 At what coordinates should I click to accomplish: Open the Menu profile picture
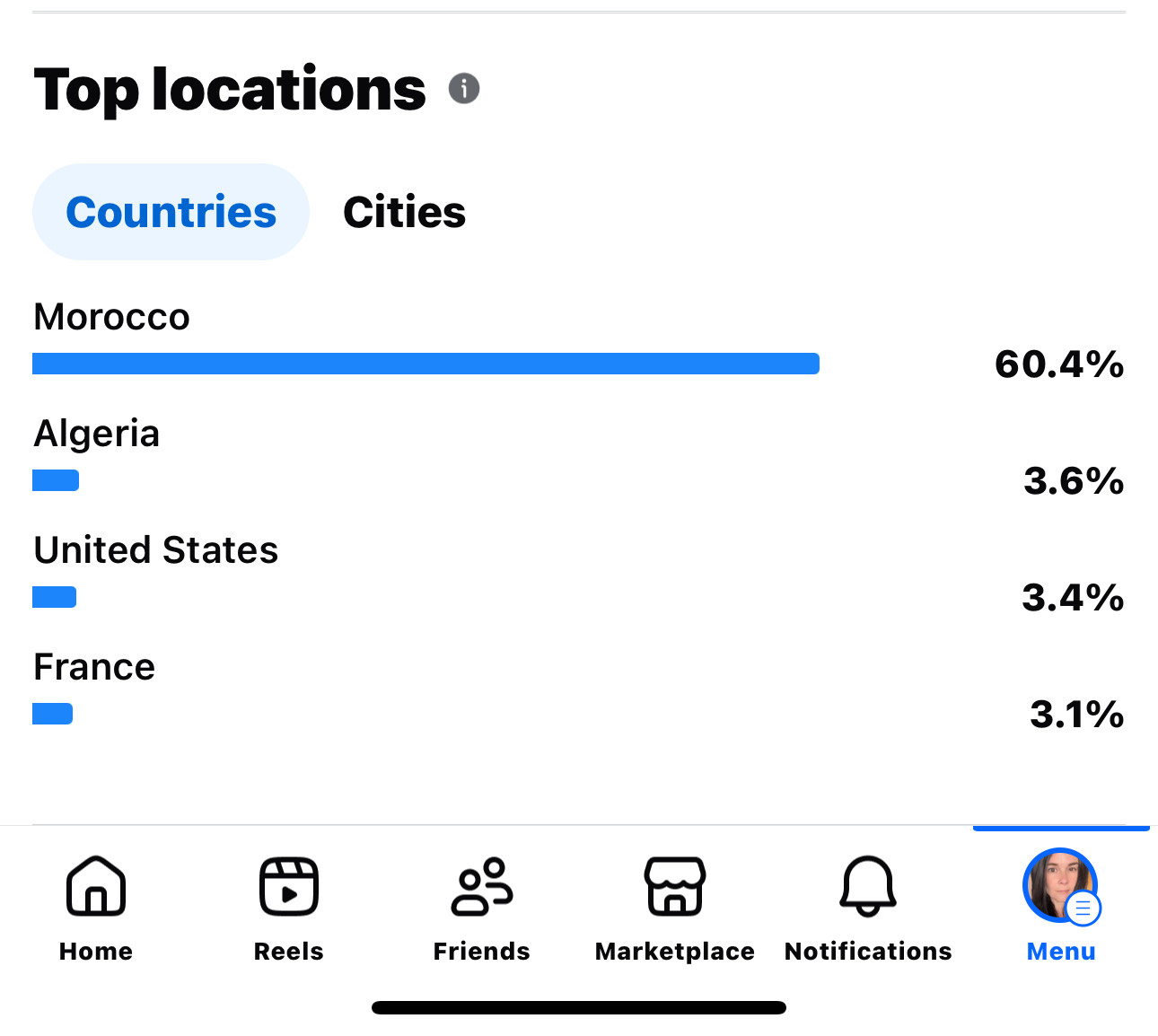click(x=1060, y=886)
